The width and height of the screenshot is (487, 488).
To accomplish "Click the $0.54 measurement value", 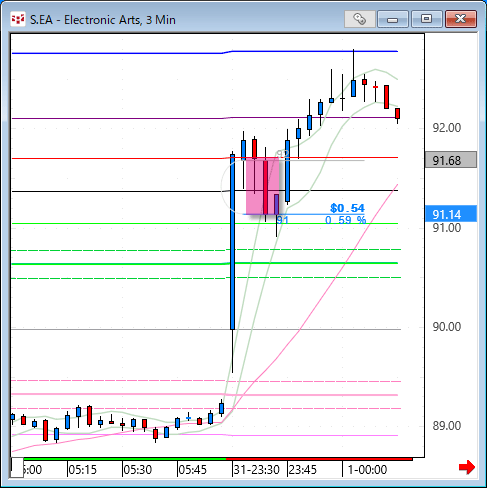I will pyautogui.click(x=347, y=208).
